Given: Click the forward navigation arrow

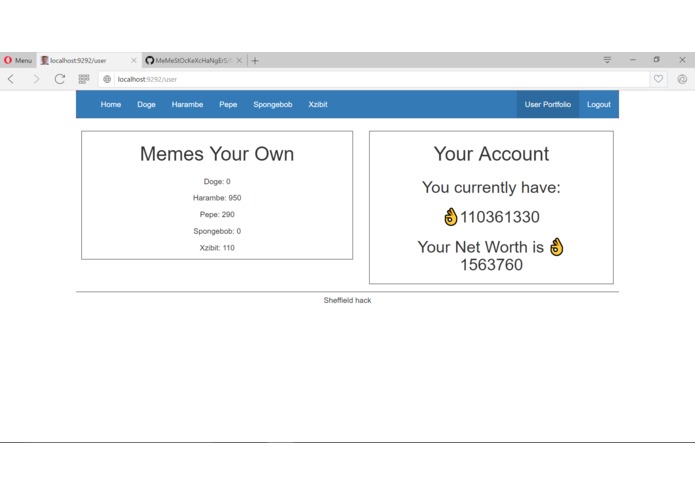Looking at the screenshot, I should 36,79.
